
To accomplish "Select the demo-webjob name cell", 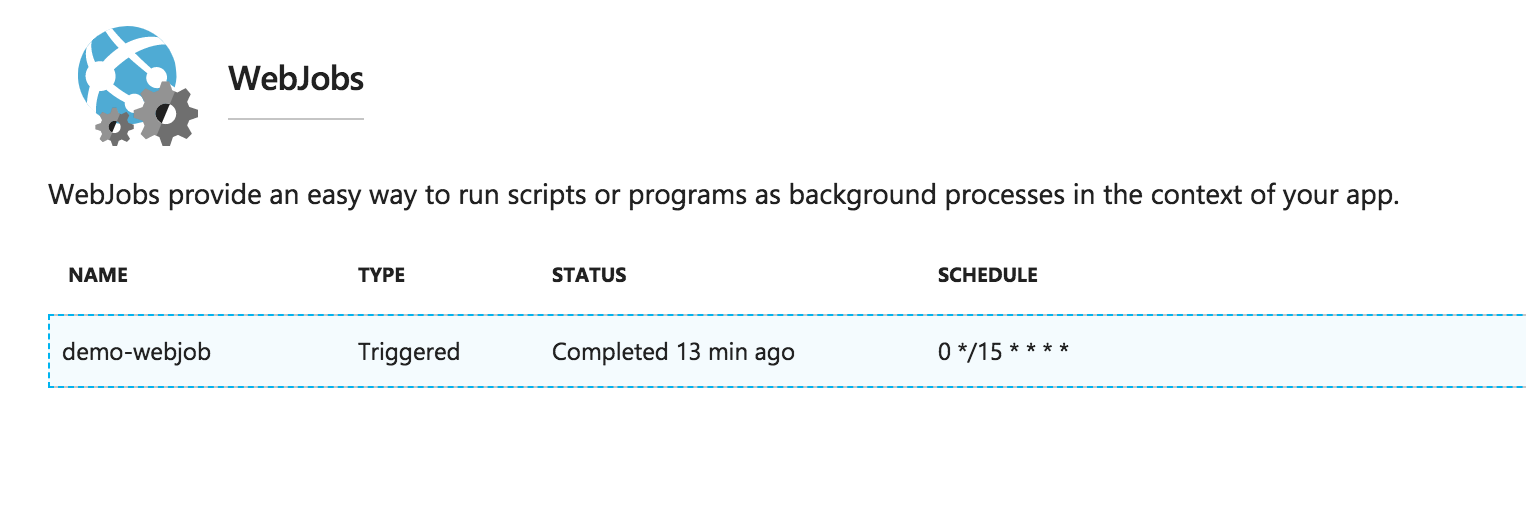I will coord(137,352).
